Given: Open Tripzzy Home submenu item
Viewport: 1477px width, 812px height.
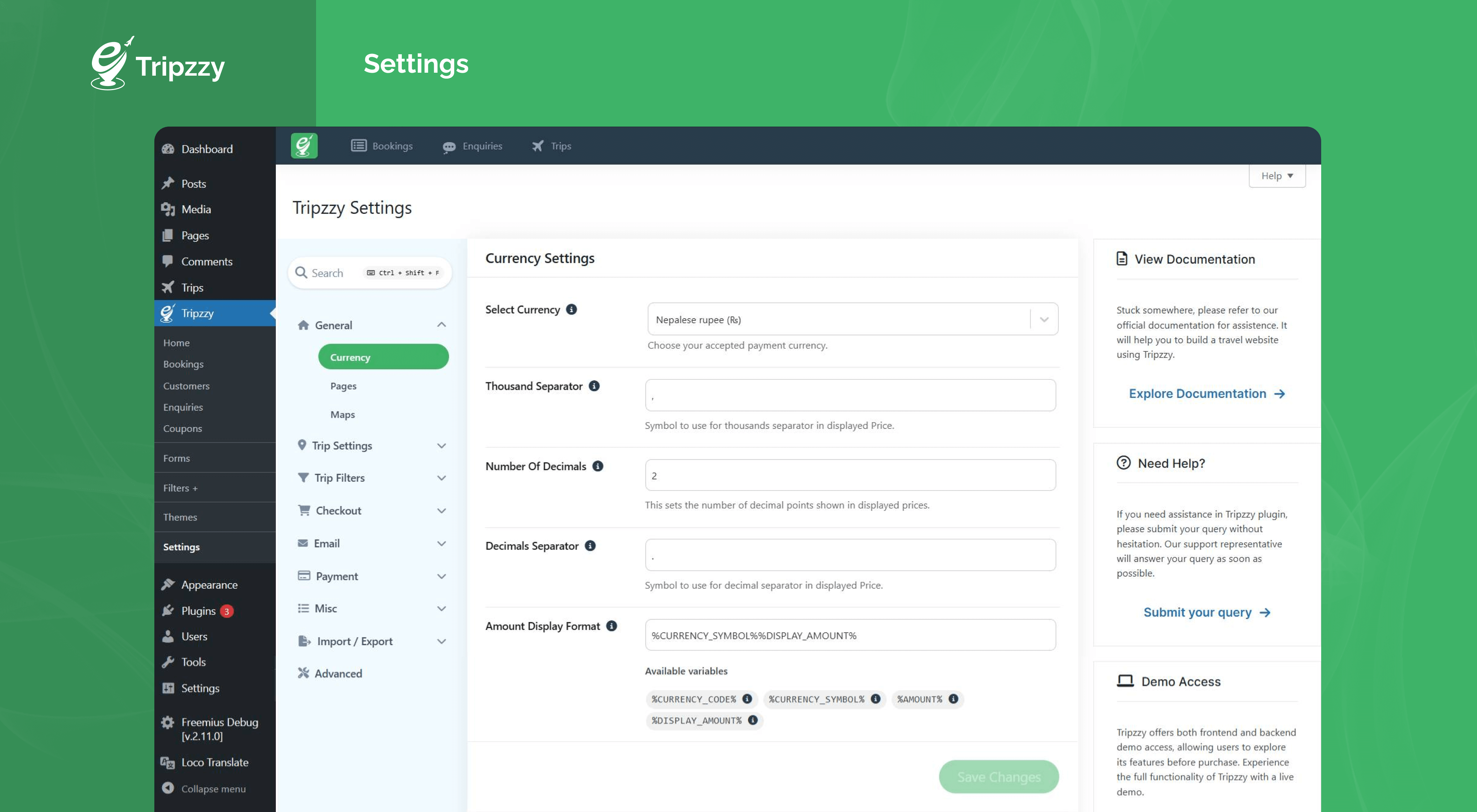Looking at the screenshot, I should pos(176,343).
